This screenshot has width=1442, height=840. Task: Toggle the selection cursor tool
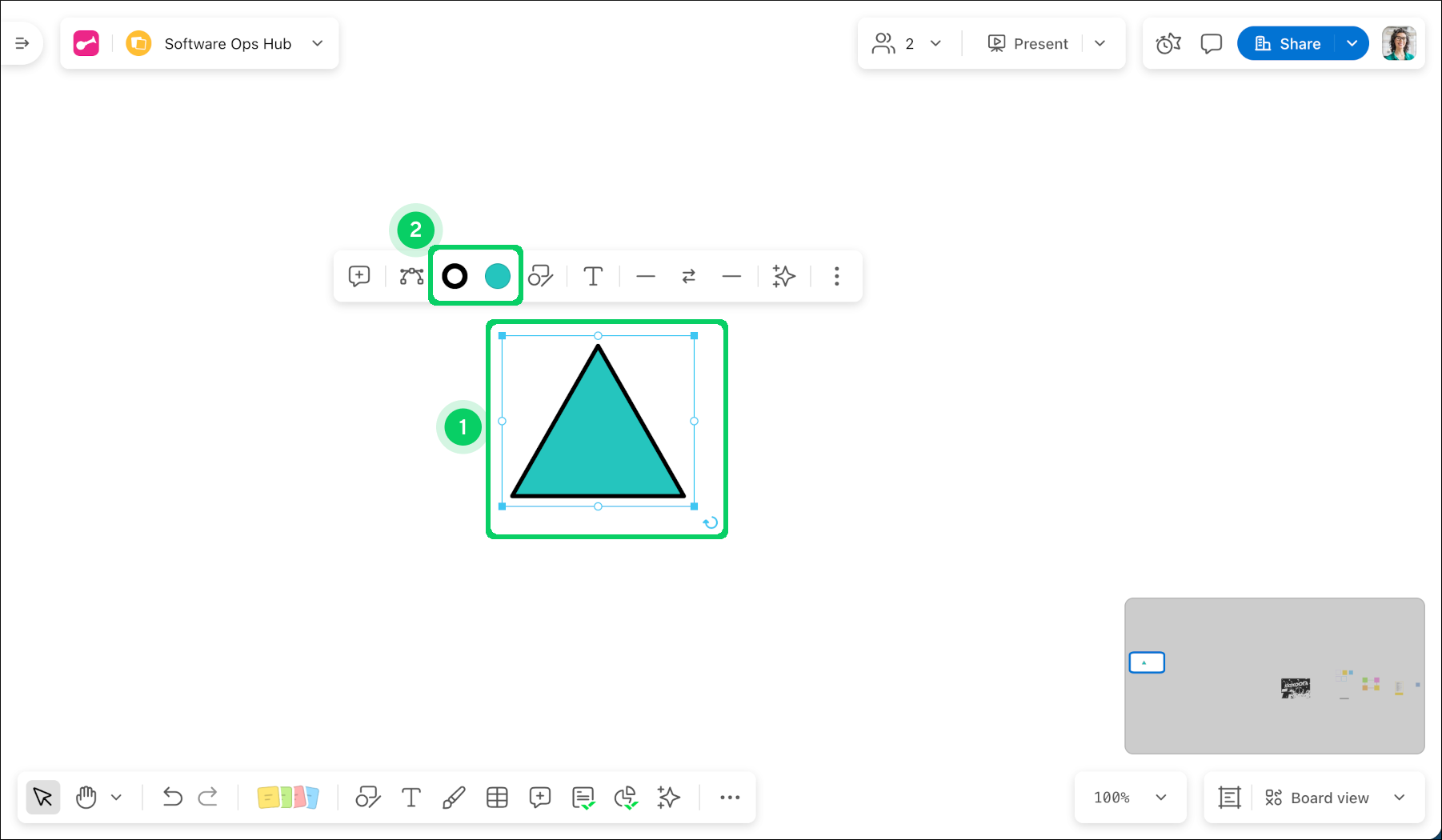pos(42,797)
